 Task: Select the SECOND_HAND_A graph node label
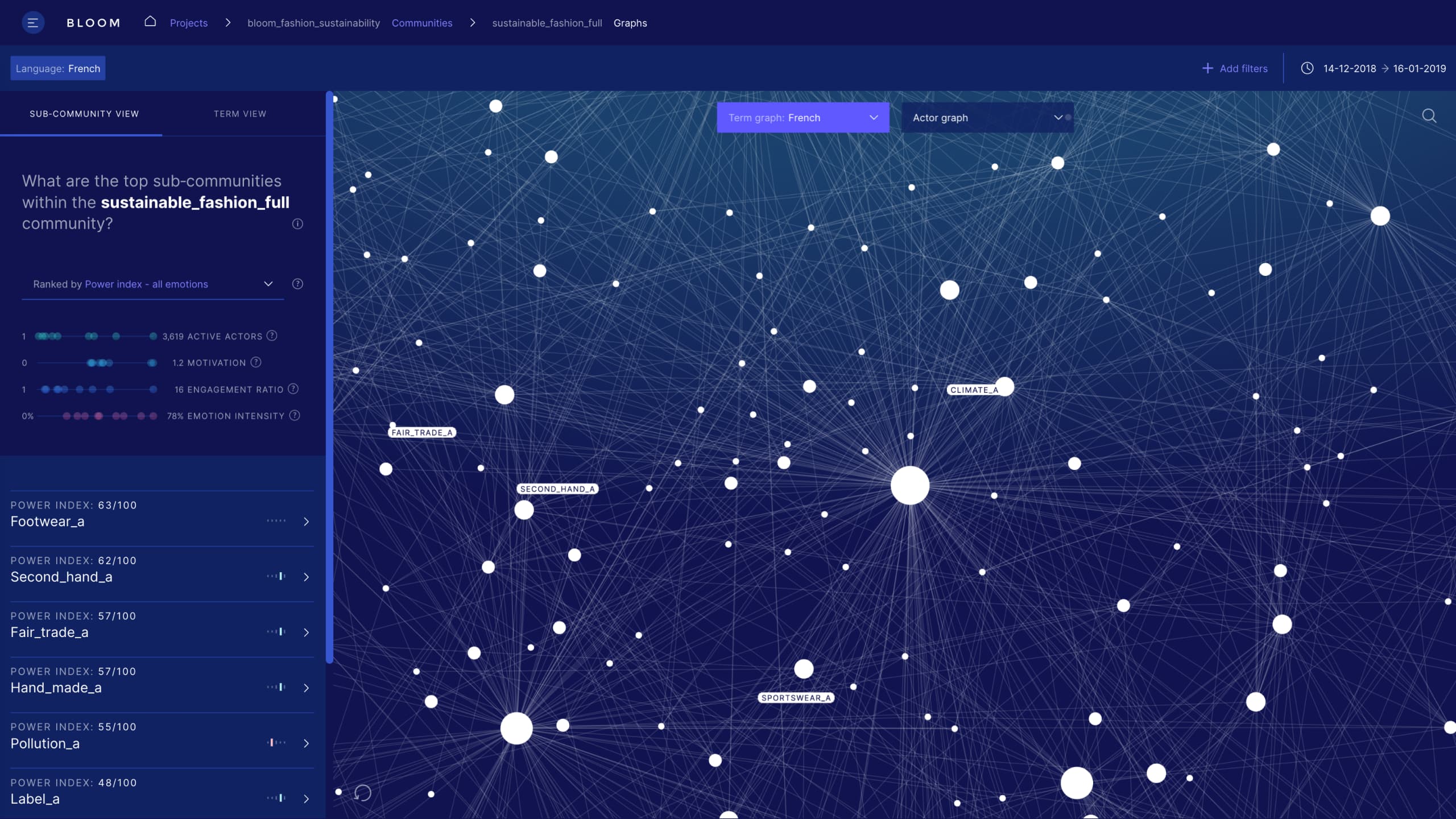click(557, 489)
